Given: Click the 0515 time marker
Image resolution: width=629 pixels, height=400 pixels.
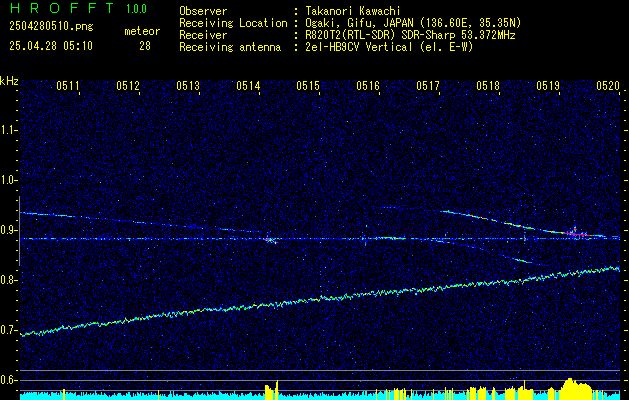Looking at the screenshot, I should pyautogui.click(x=308, y=85).
